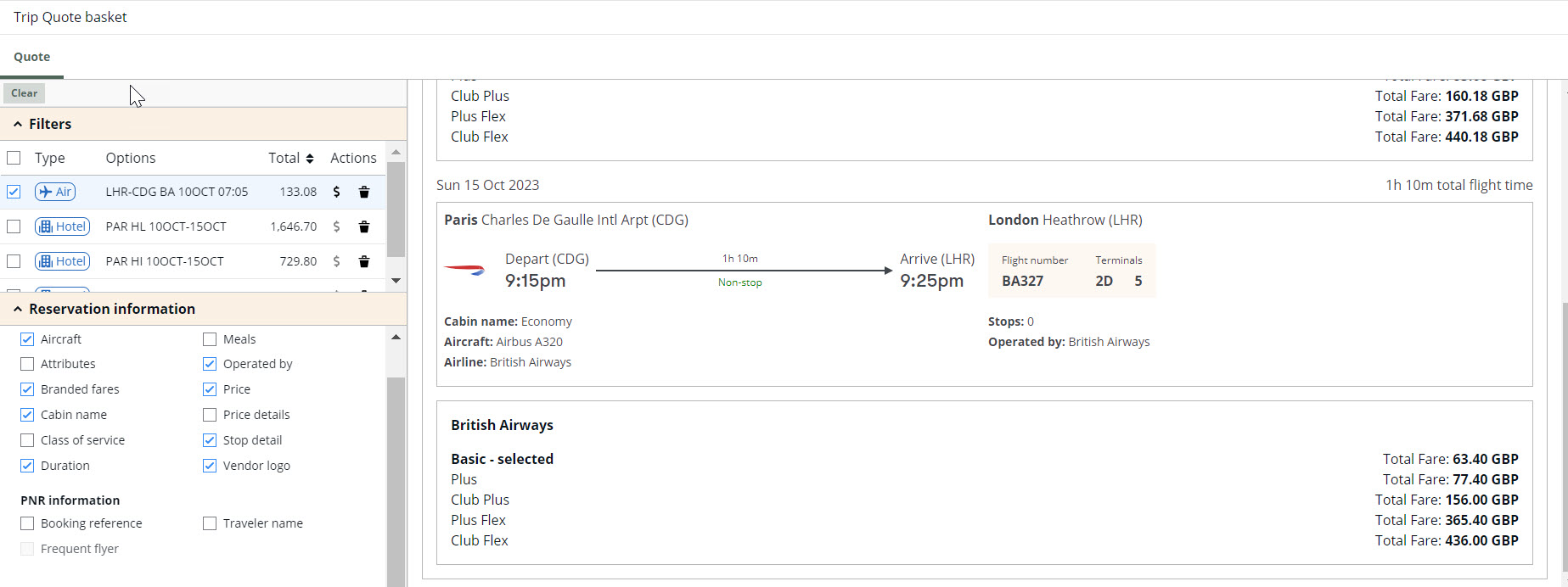Tick the Class of service checkbox
The width and height of the screenshot is (1568, 587).
(27, 440)
